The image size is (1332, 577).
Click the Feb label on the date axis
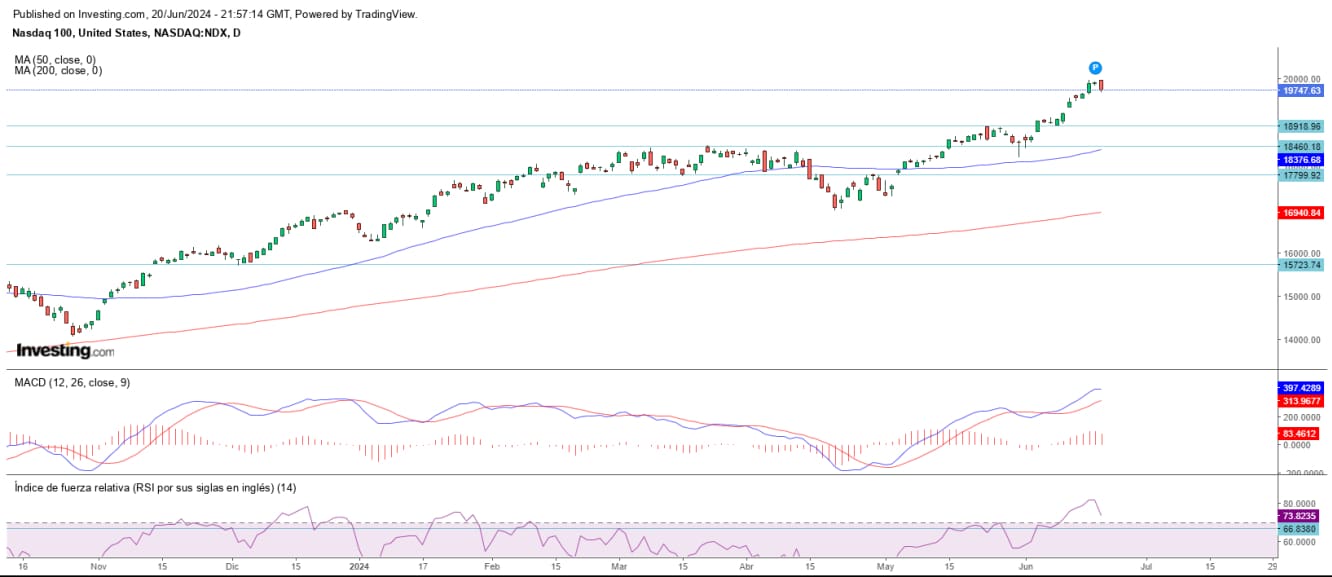point(491,565)
